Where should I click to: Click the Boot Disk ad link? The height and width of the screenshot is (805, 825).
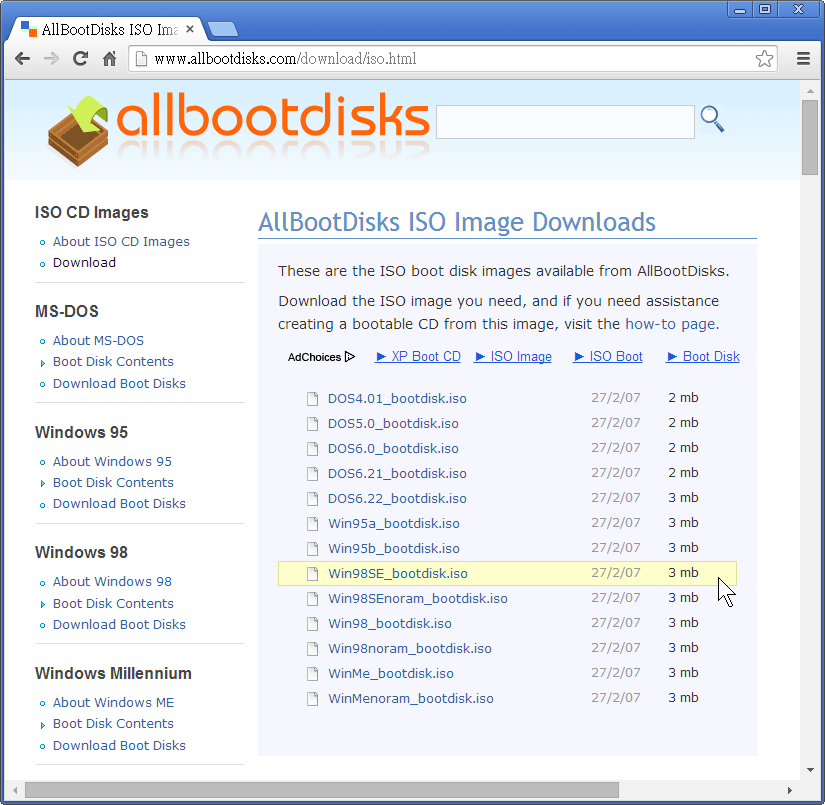(703, 357)
